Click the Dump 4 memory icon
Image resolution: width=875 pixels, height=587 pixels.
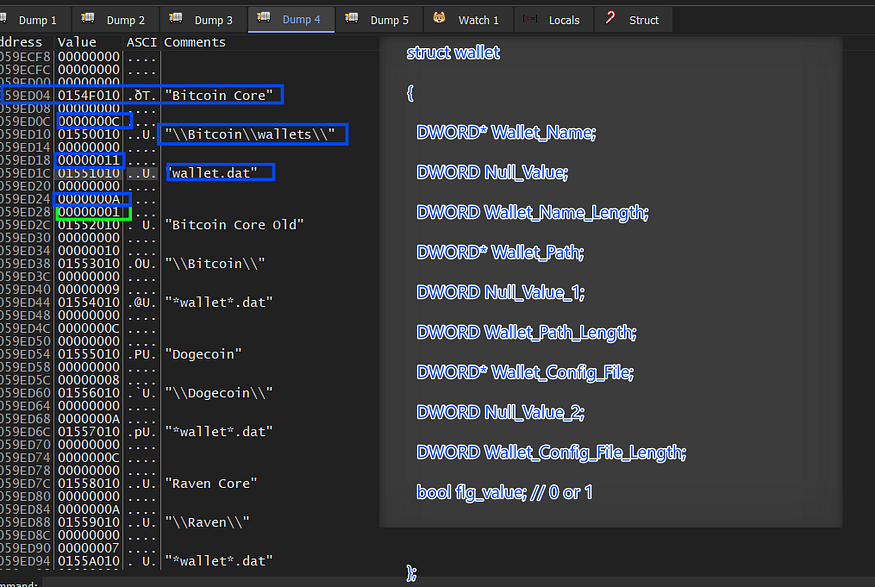[x=263, y=18]
